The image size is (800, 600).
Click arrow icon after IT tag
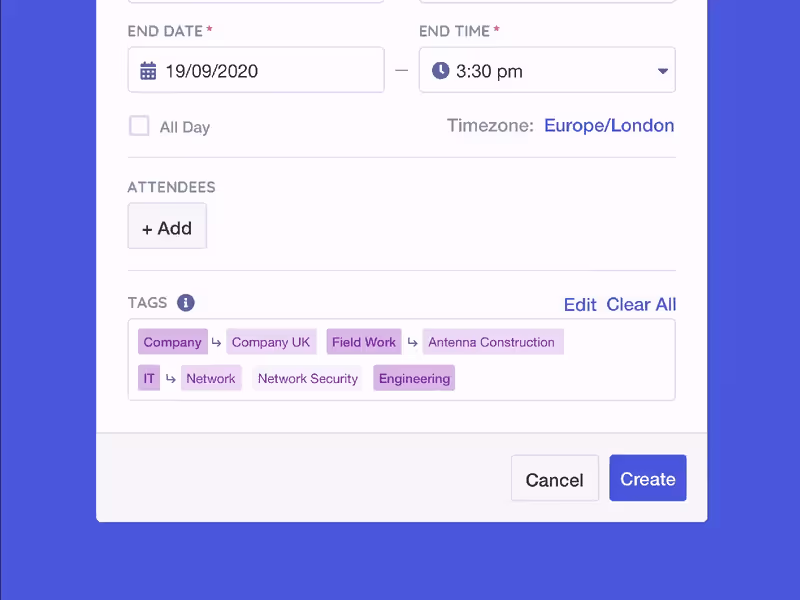170,379
